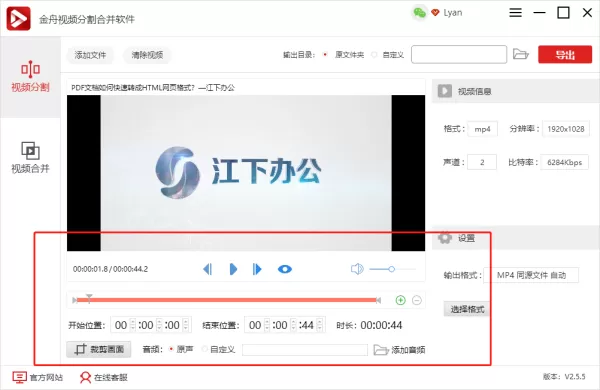Click the start position seconds stepper
Screen dimensions: 600x390
186,325
